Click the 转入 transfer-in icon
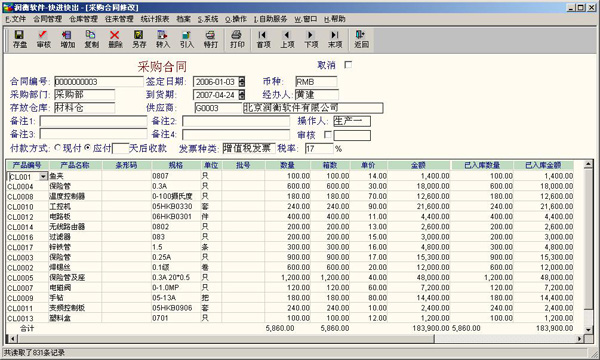This screenshot has width=600, height=360. (163, 39)
